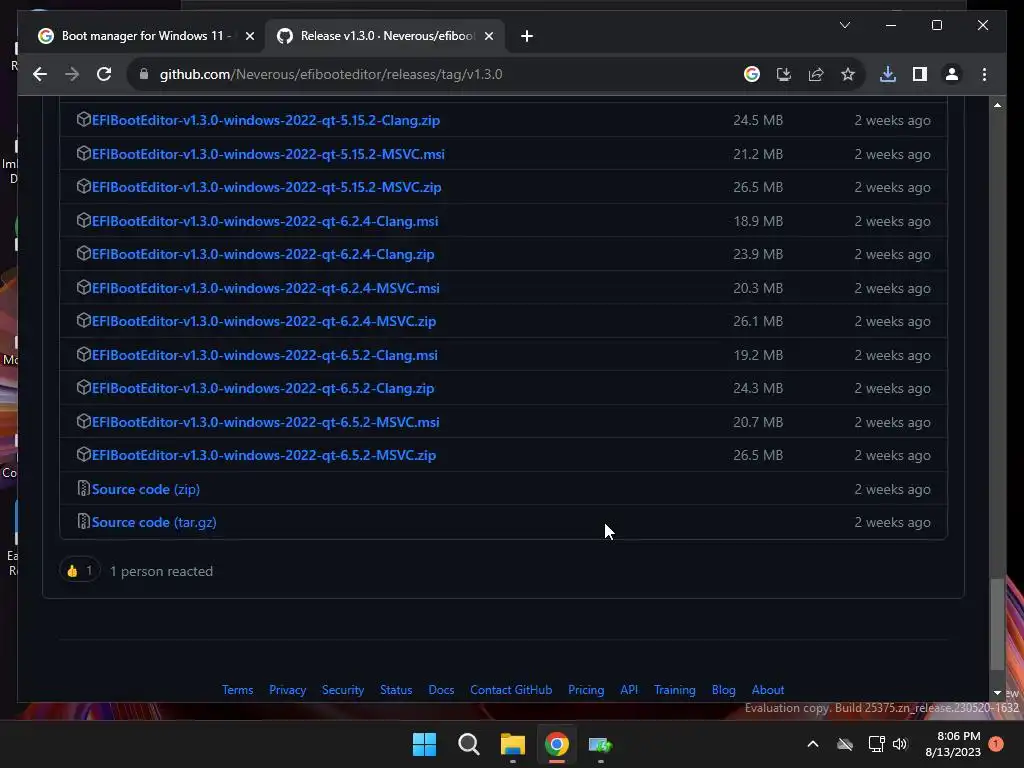Open File Explorer from the taskbar
Image resolution: width=1024 pixels, height=768 pixels.
point(513,744)
